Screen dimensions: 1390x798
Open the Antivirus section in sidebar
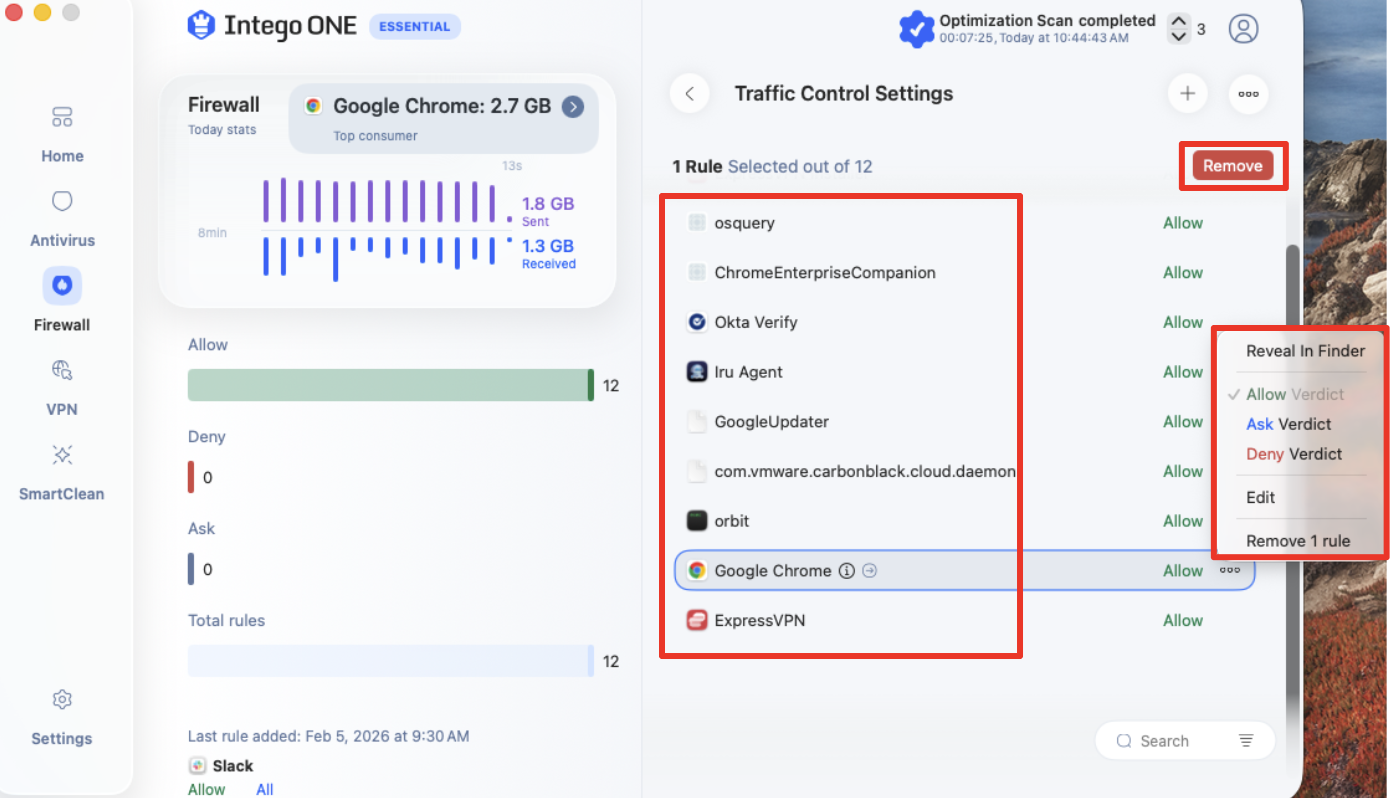pyautogui.click(x=62, y=219)
